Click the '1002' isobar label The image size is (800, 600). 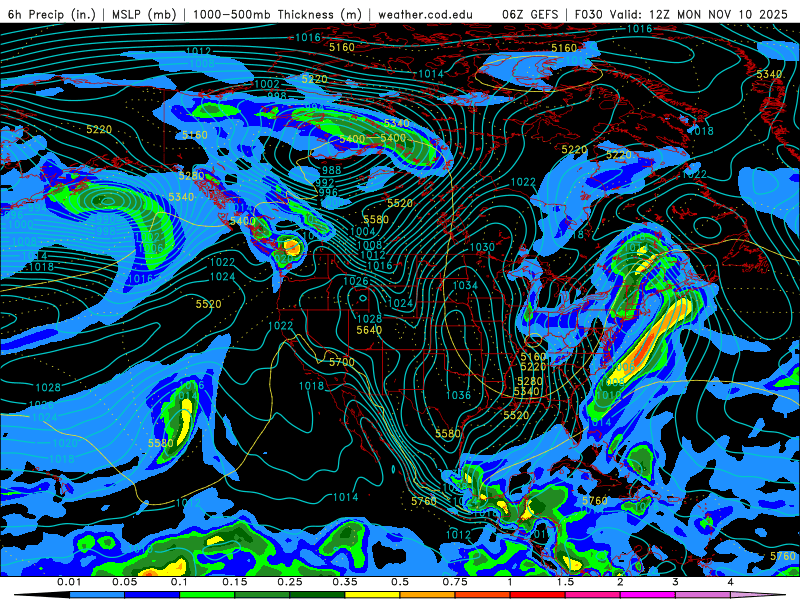tap(267, 84)
